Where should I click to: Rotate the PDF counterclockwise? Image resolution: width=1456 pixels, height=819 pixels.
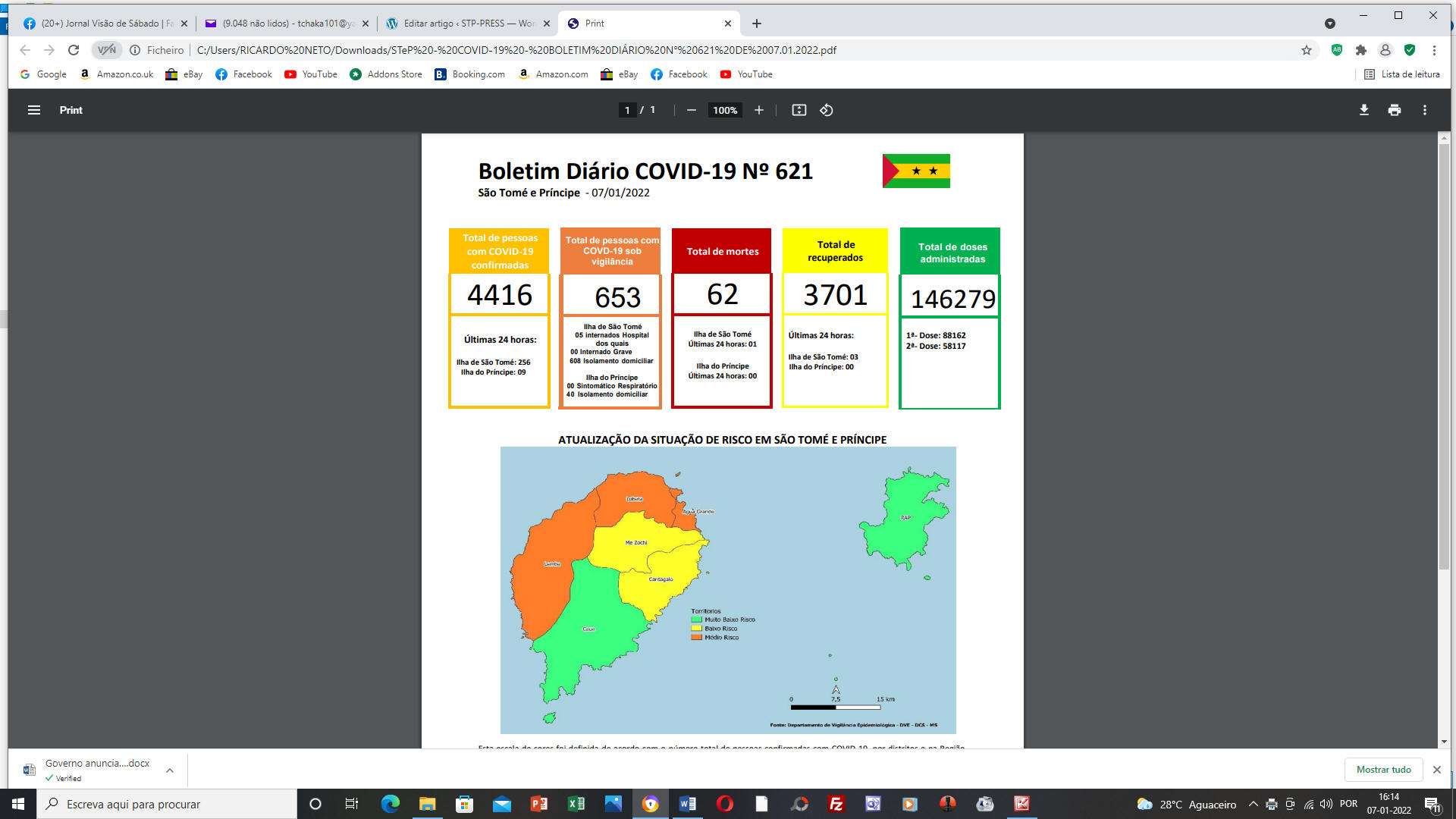pos(827,110)
